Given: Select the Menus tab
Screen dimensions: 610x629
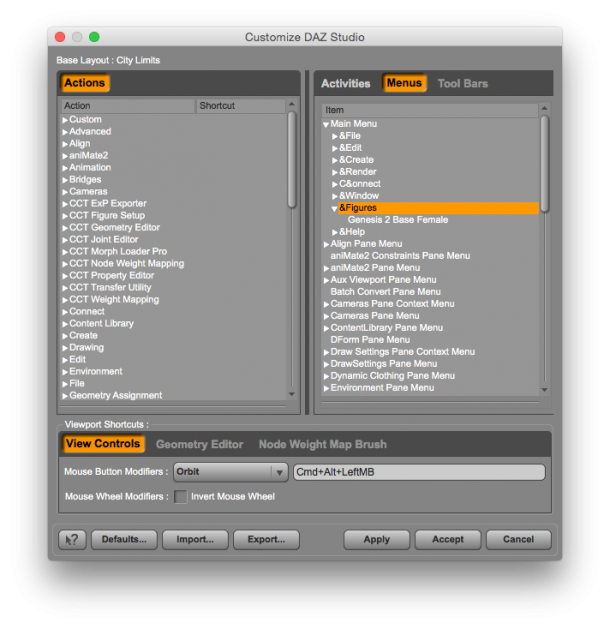Looking at the screenshot, I should tap(404, 83).
